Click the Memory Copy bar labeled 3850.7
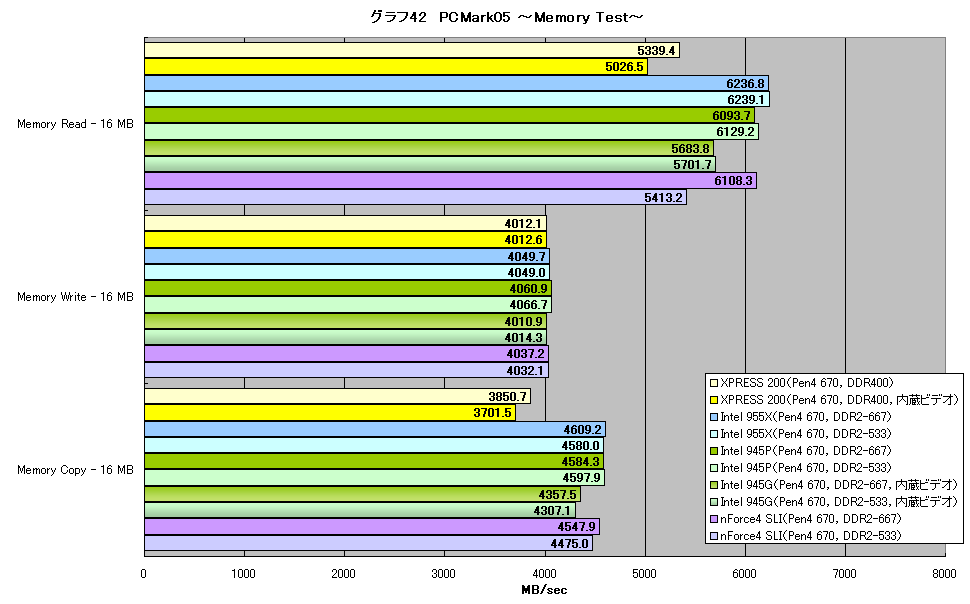This screenshot has height=604, width=970. [x=337, y=397]
